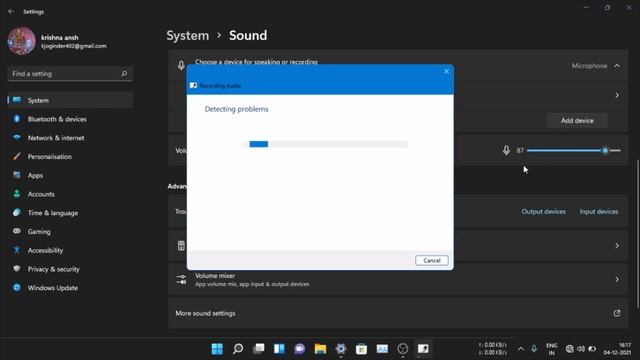Image resolution: width=640 pixels, height=360 pixels.
Task: Mute the microphone via volume icon
Action: coord(506,151)
